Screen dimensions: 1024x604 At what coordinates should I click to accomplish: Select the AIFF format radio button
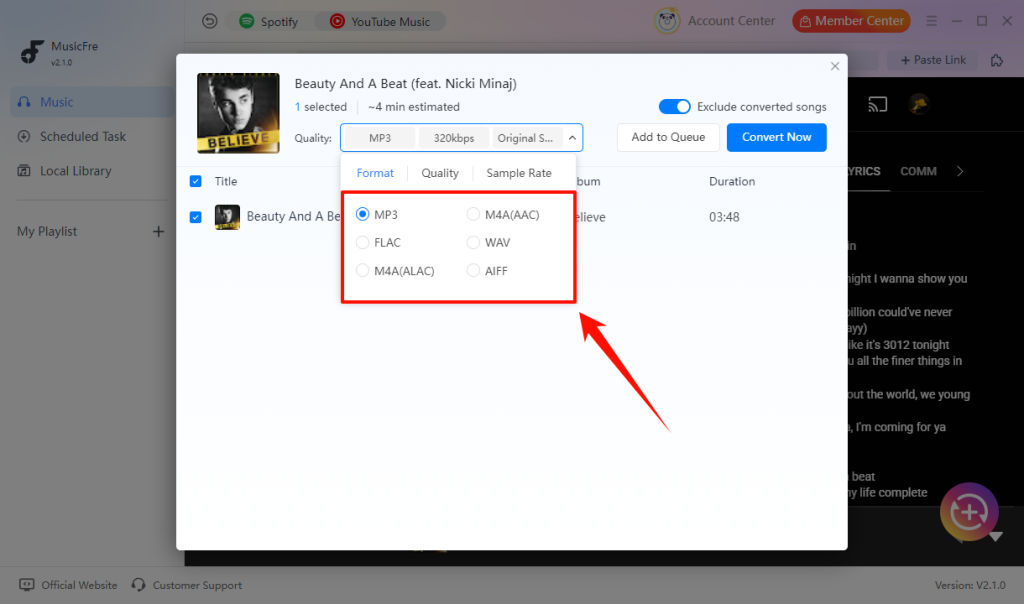click(x=473, y=270)
